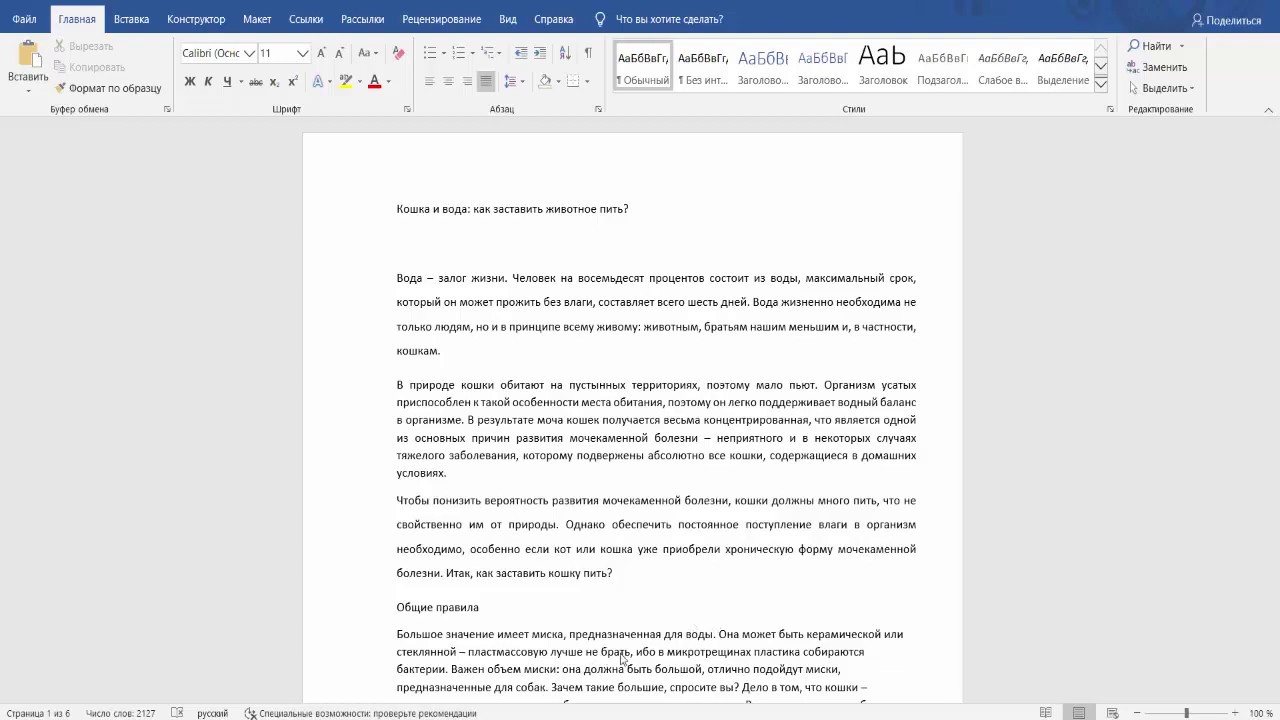1280x720 pixels.
Task: Click the 100 % zoom level
Action: (1261, 713)
